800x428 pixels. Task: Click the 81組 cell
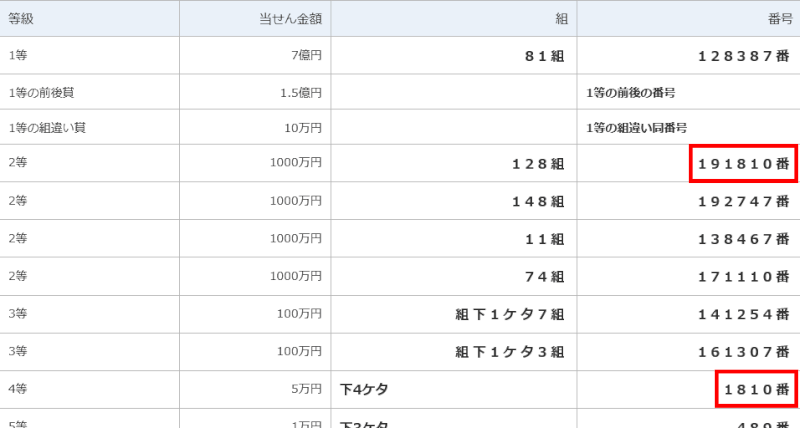tap(544, 56)
